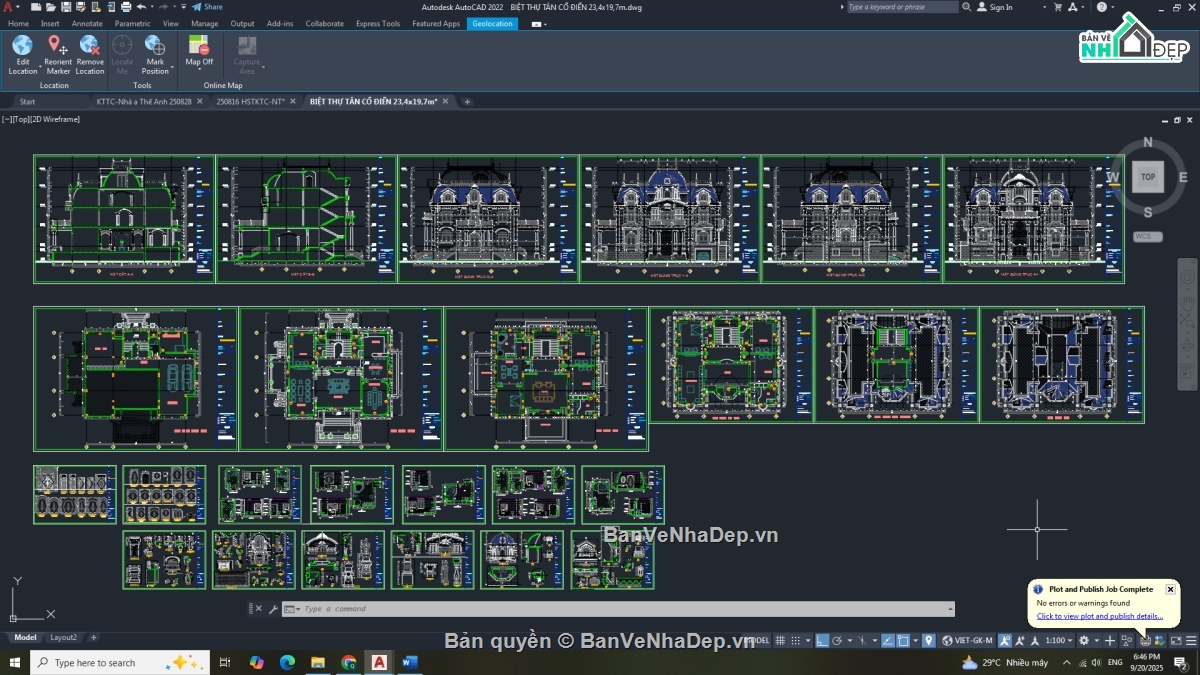Open the Annotate ribbon tab

pos(87,23)
